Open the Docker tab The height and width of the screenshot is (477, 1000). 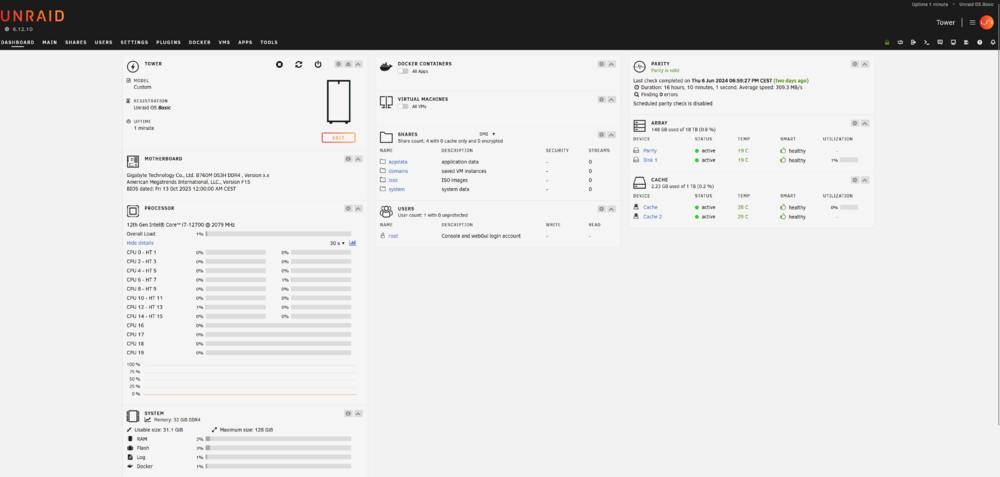point(200,43)
